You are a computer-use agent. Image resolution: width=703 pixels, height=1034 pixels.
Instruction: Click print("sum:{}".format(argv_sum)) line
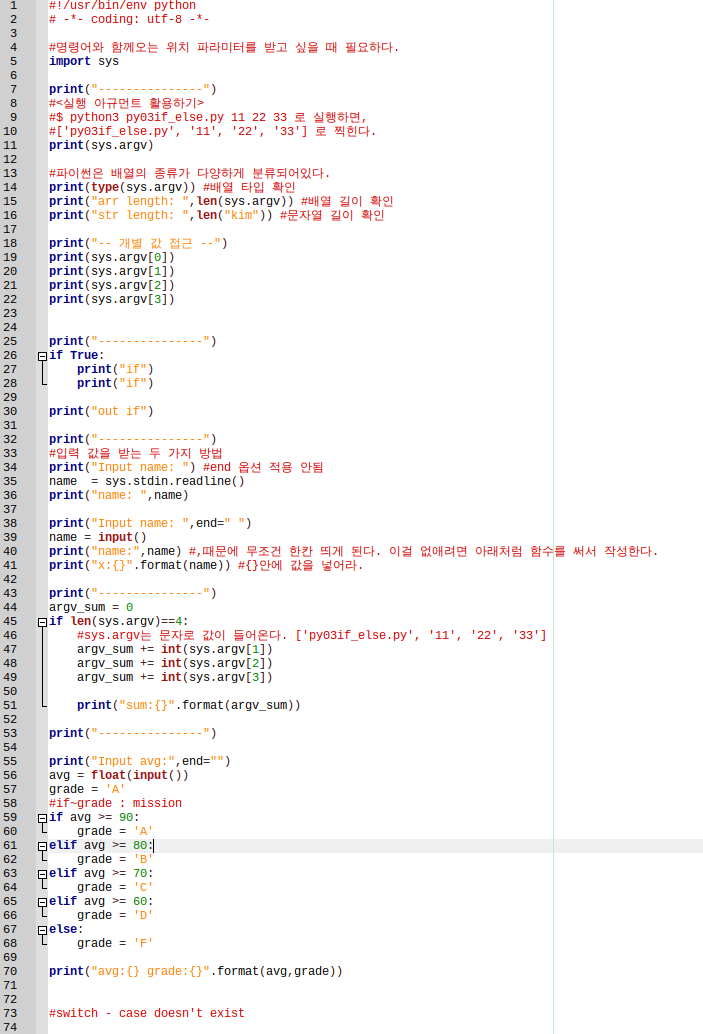click(x=189, y=706)
